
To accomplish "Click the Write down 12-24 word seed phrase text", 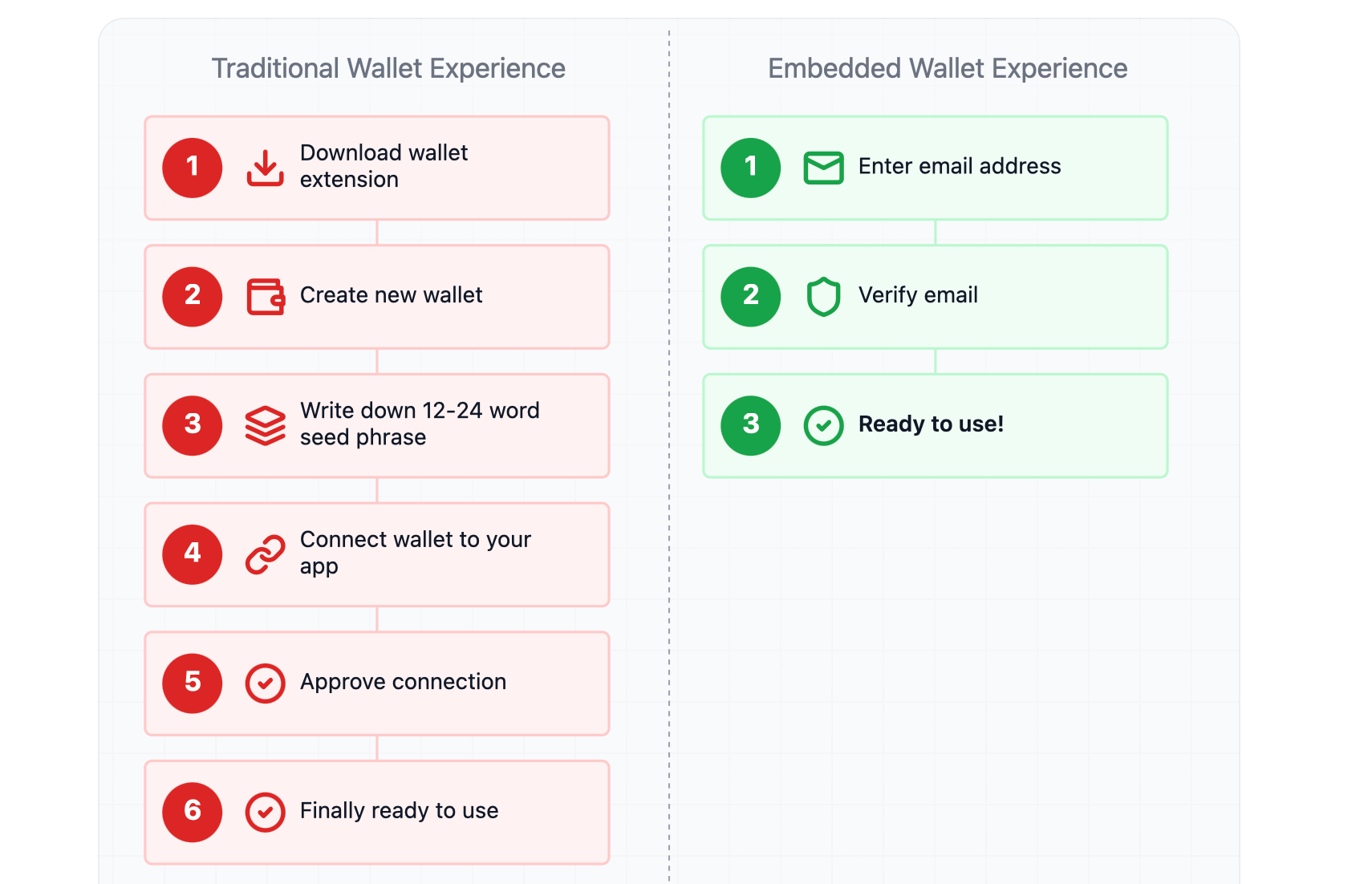I will pos(419,424).
